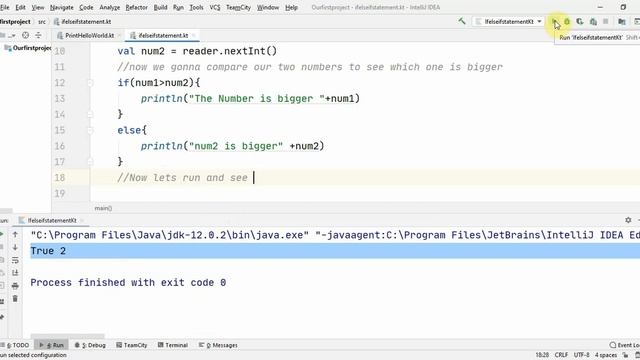The image size is (640, 360).
Task: Open the Refactor menu
Action: click(x=136, y=7)
